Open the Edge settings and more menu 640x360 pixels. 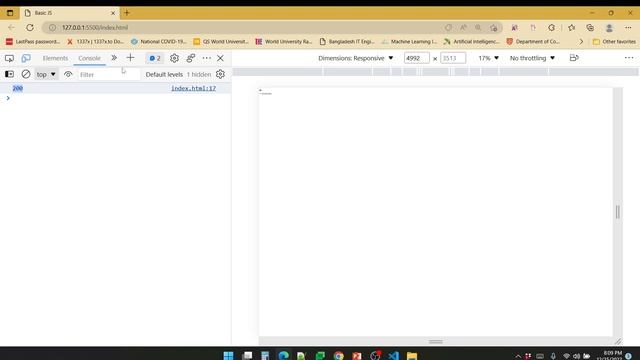pos(628,27)
